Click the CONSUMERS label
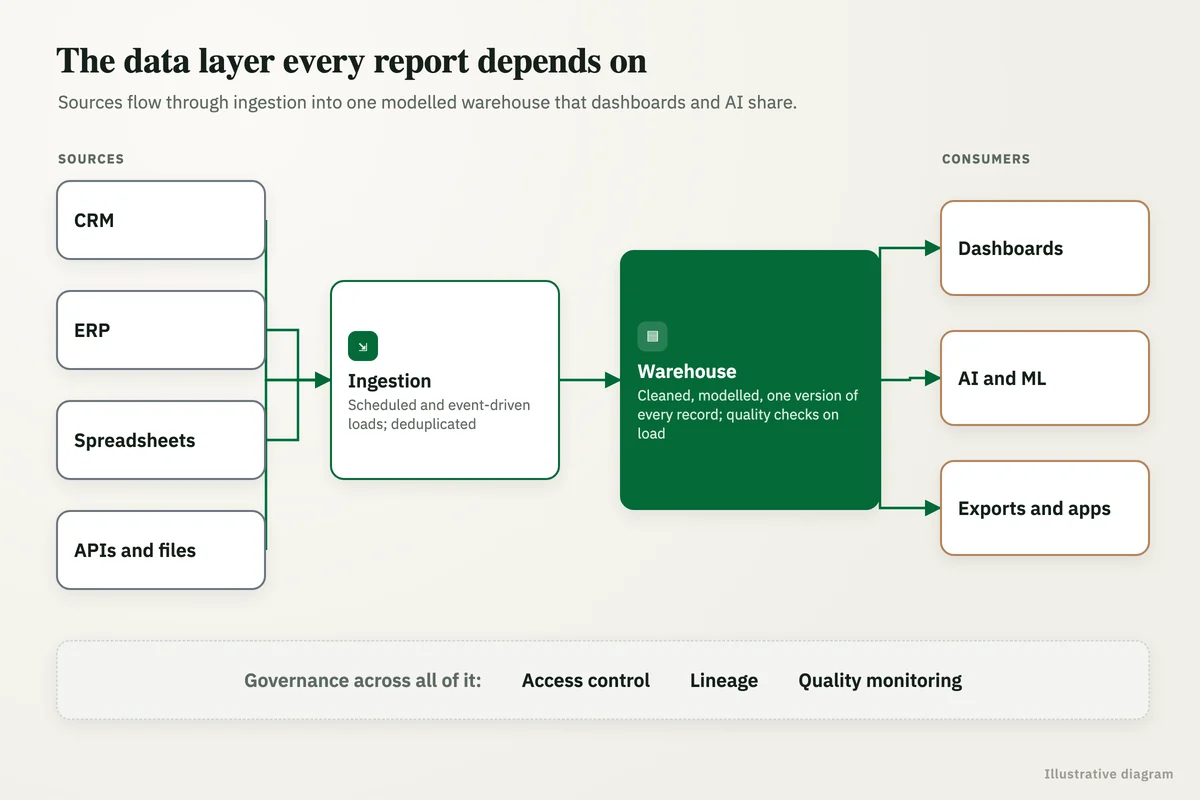1200x800 pixels. point(986,159)
